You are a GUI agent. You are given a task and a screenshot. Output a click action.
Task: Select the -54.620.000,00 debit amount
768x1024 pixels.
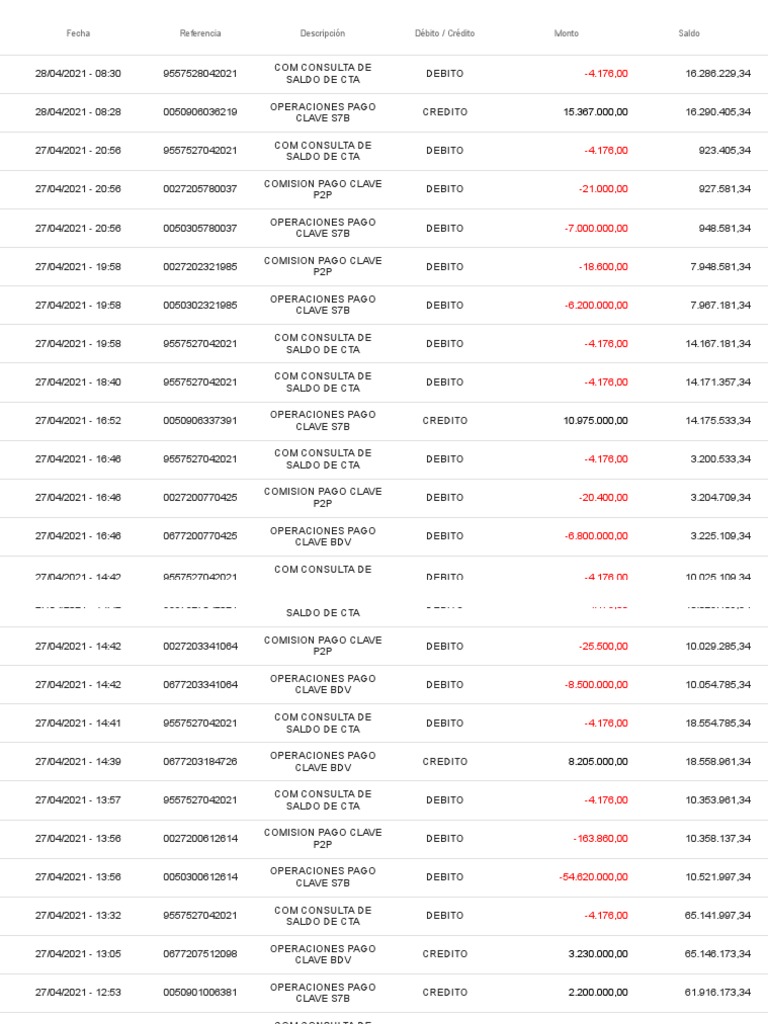tap(594, 877)
